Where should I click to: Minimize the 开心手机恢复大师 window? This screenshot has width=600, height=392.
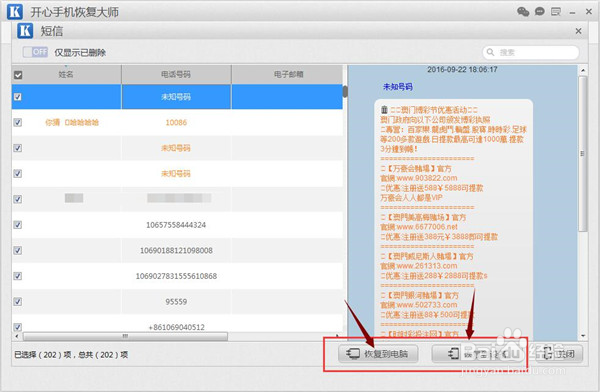[572, 13]
